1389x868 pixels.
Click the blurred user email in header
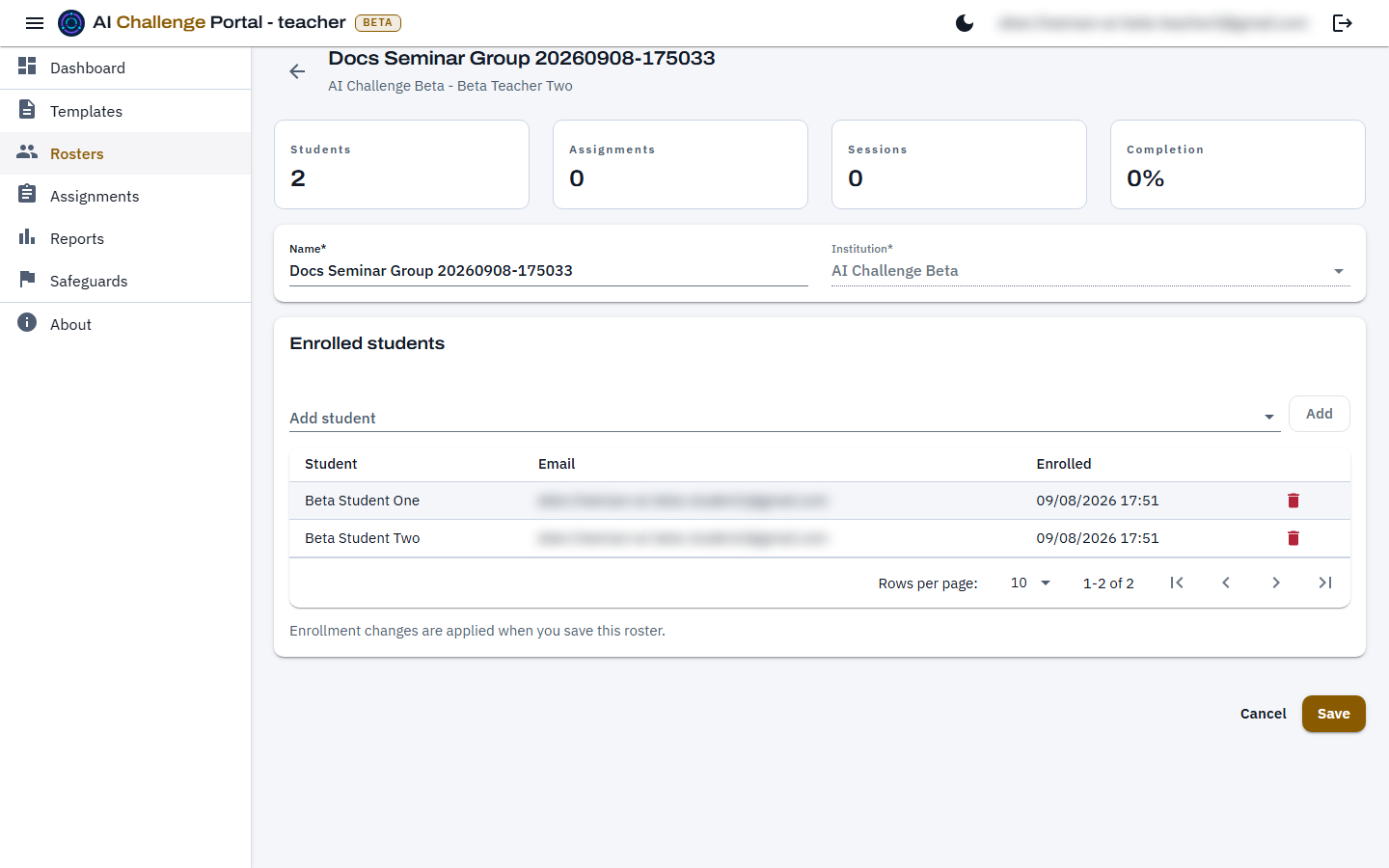click(x=1154, y=23)
